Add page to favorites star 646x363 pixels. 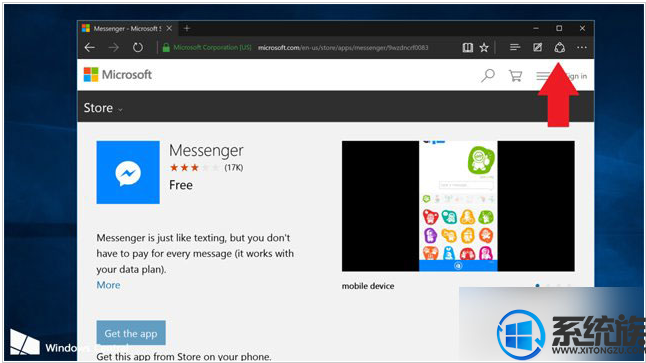pos(484,47)
